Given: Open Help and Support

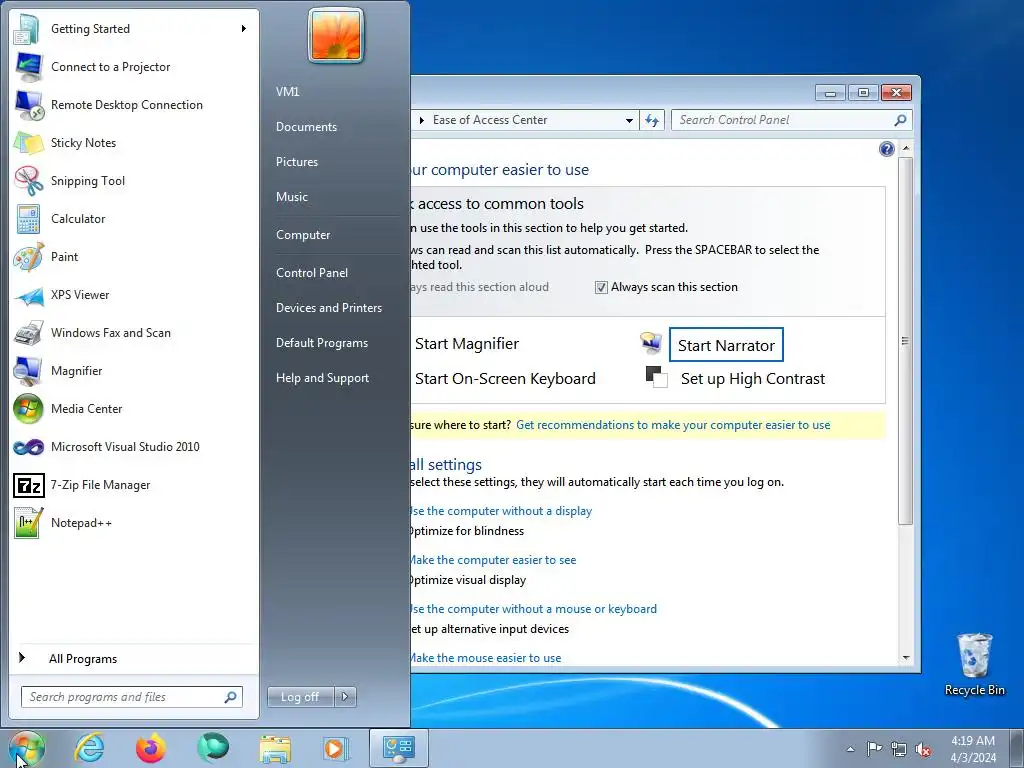Looking at the screenshot, I should pos(322,378).
